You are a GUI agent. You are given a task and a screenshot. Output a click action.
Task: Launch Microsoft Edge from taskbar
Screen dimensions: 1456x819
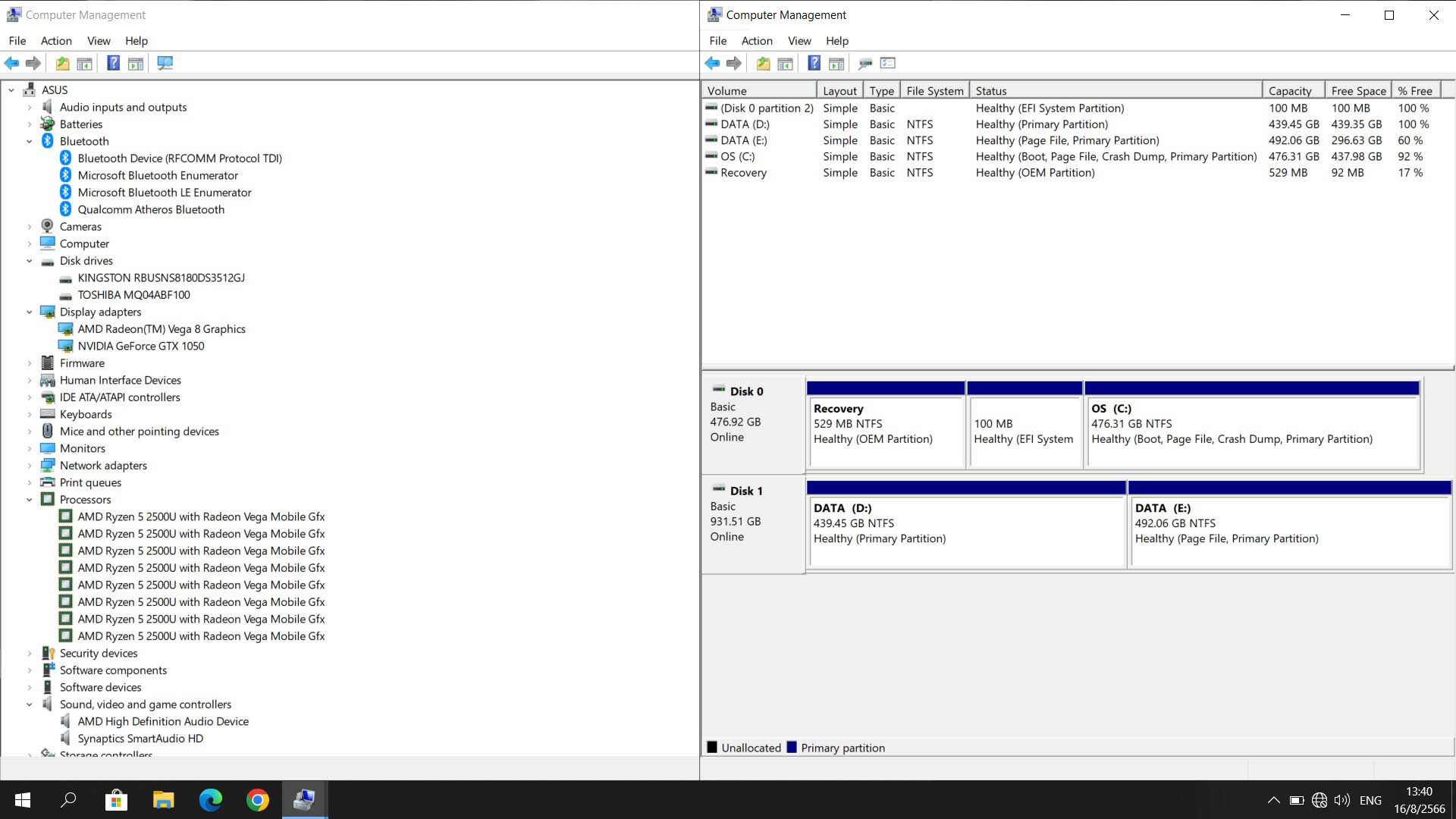[x=210, y=800]
